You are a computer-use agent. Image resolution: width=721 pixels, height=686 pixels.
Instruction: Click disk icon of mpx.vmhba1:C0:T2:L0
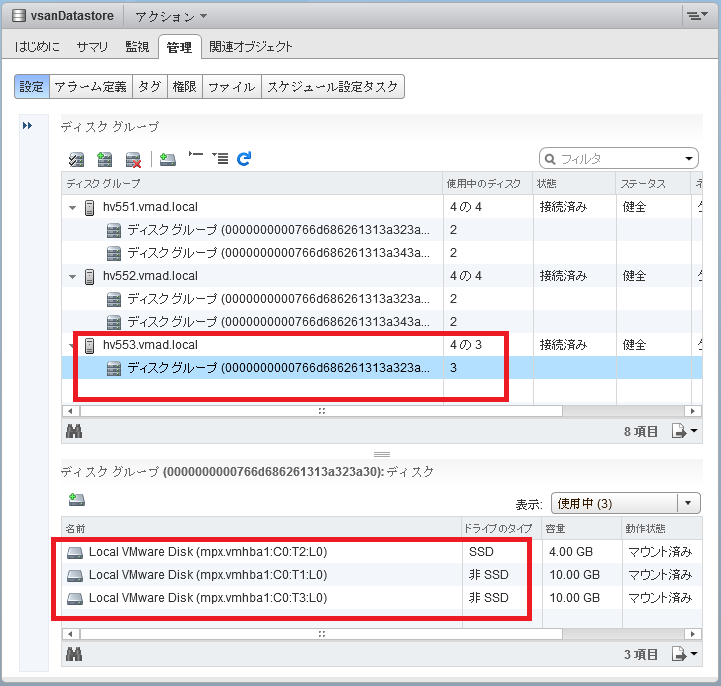tap(75, 552)
